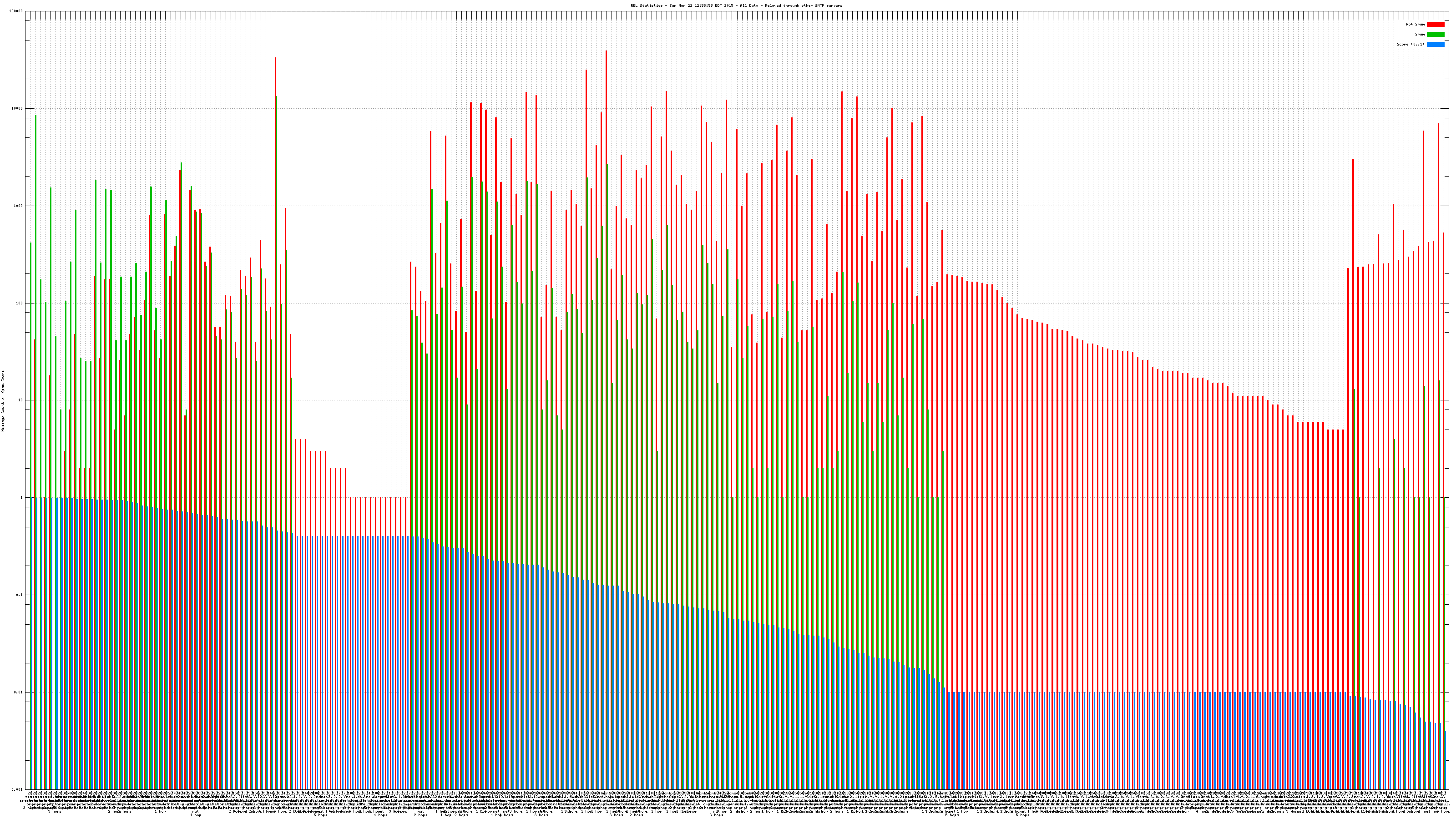
Task: Click the 100000 y-axis tick label
Action: tap(16, 11)
